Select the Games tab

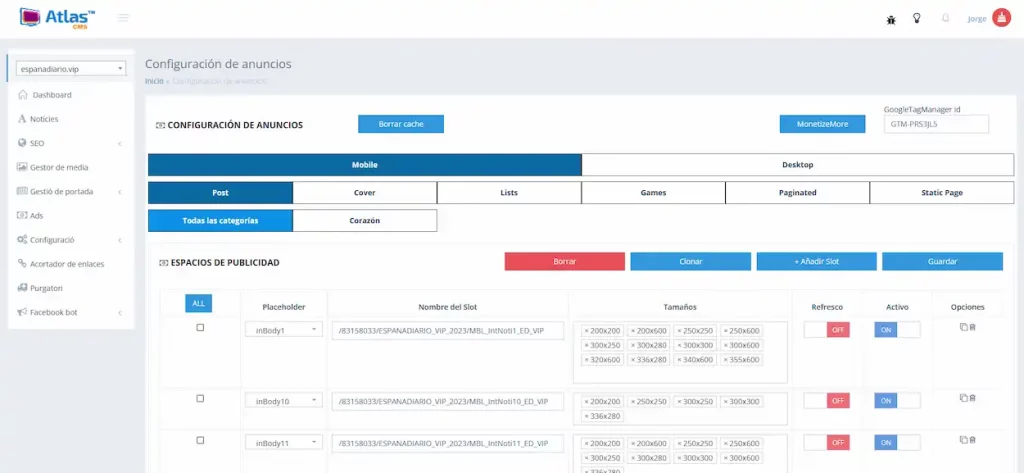[x=653, y=193]
